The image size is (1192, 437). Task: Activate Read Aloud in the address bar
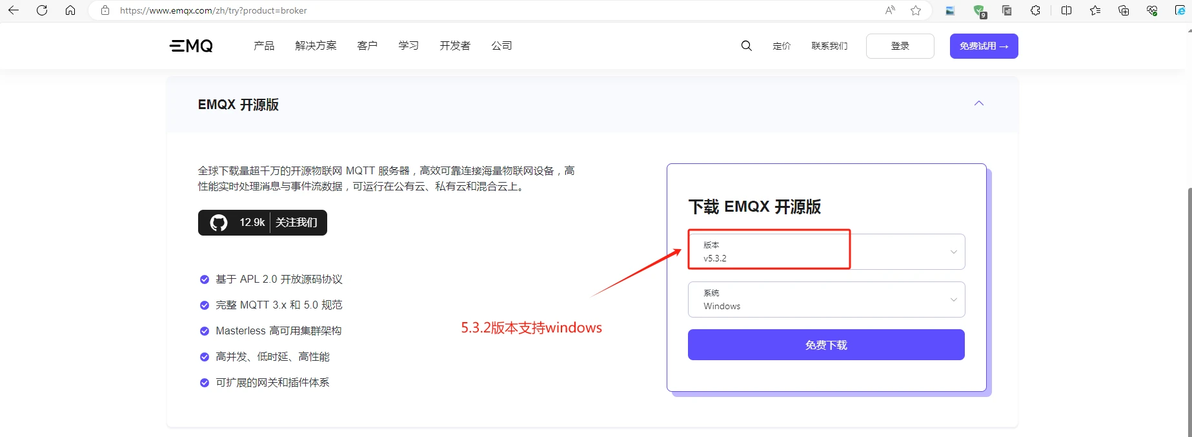[890, 11]
